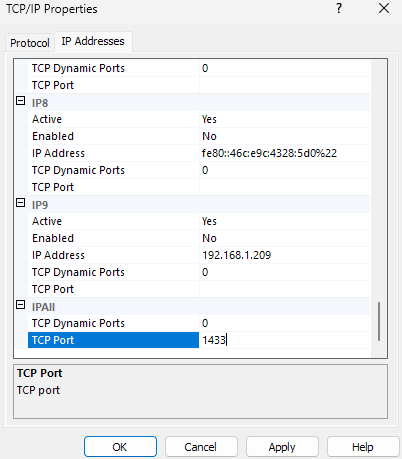Select IP8 TCP Dynamic Ports row
This screenshot has height=459, width=402.
pos(199,170)
